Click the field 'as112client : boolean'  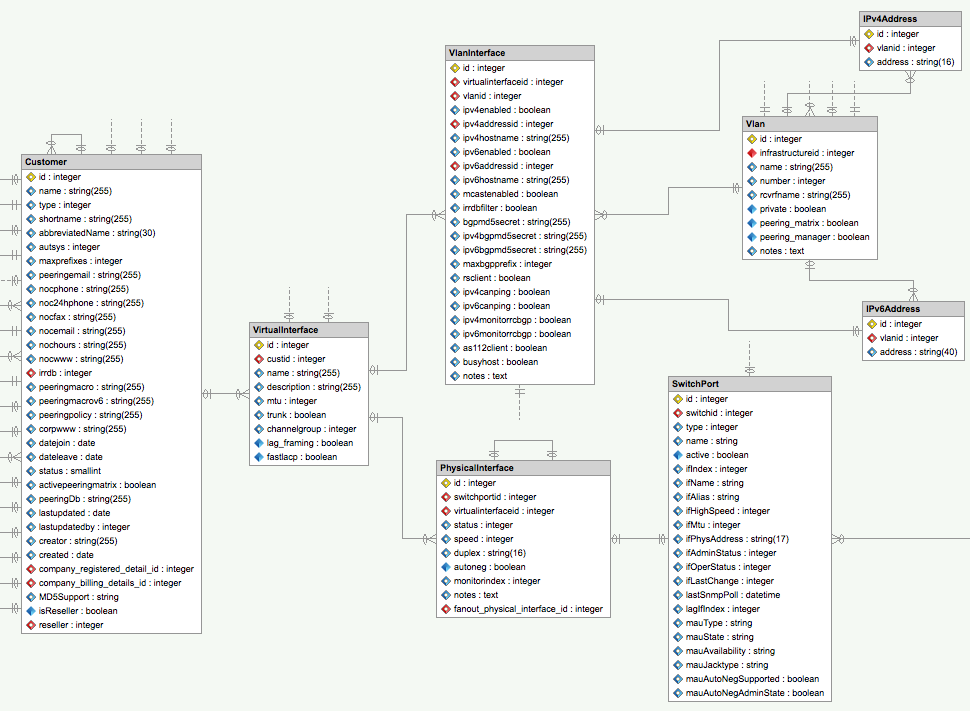pos(505,348)
